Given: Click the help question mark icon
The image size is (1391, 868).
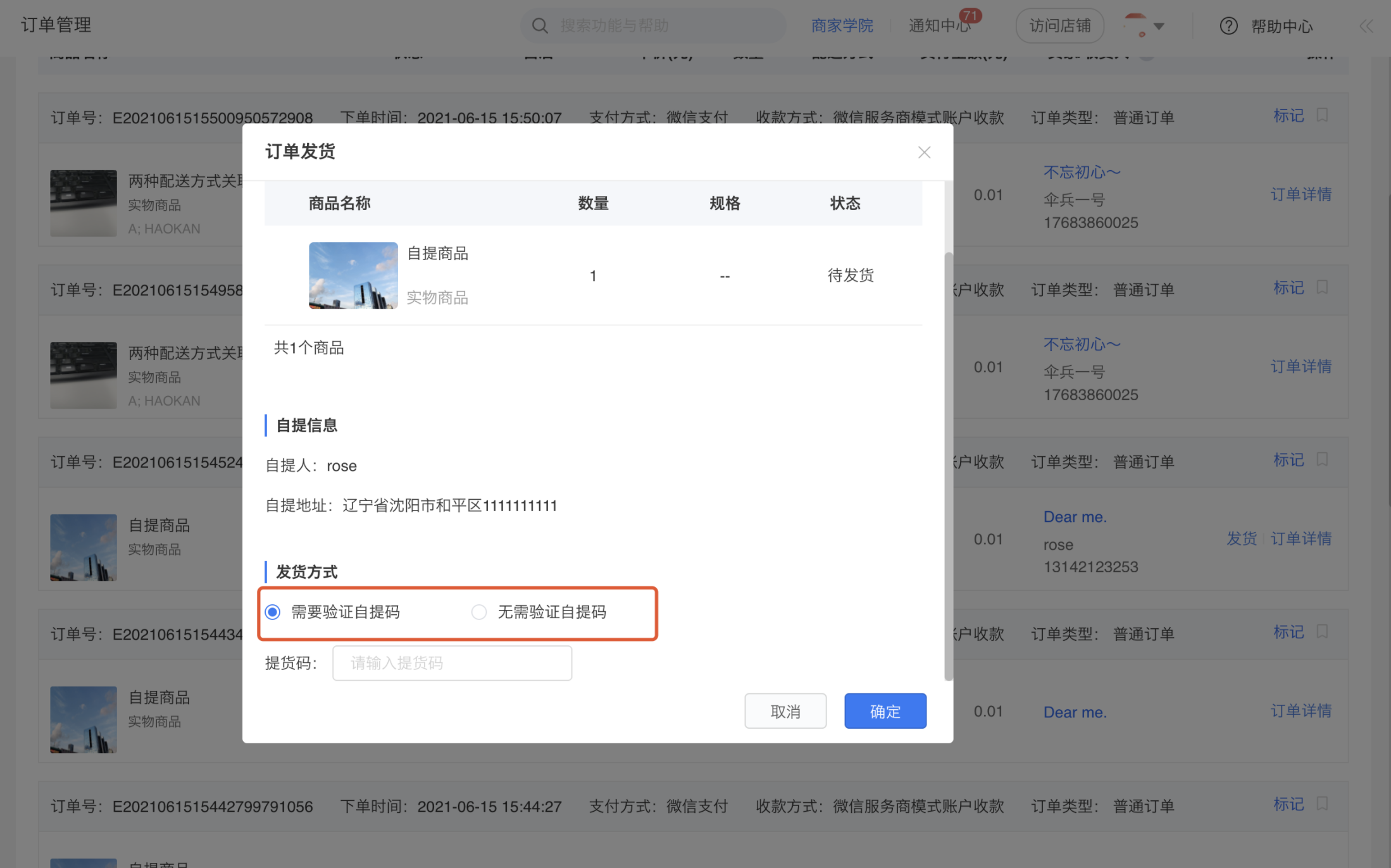Looking at the screenshot, I should point(1228,26).
